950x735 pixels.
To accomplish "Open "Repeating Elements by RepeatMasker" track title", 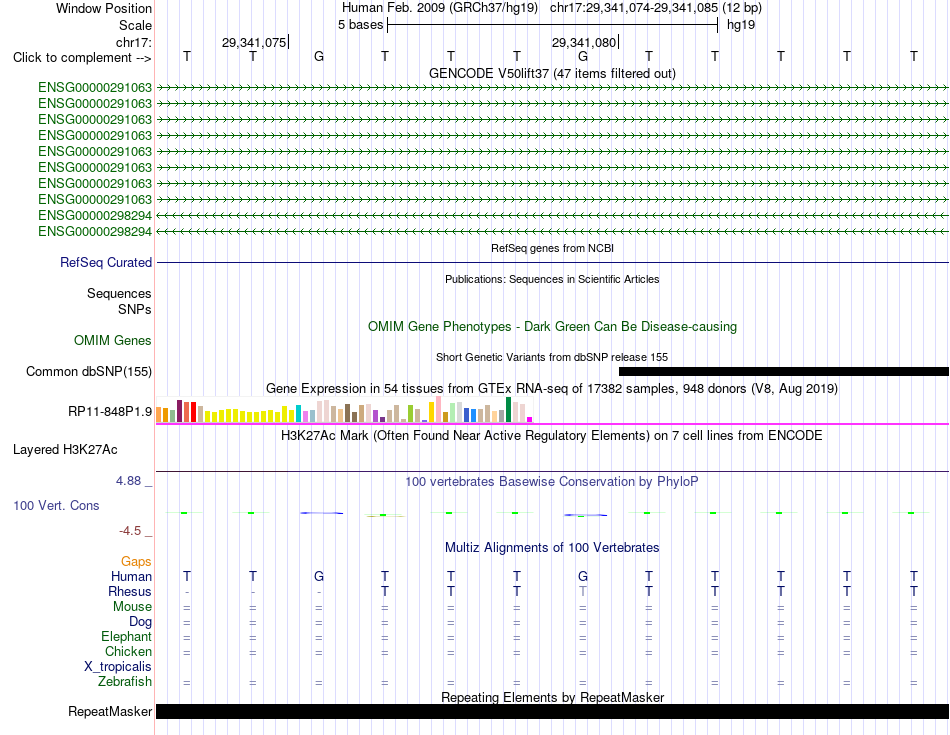I will [x=552, y=697].
